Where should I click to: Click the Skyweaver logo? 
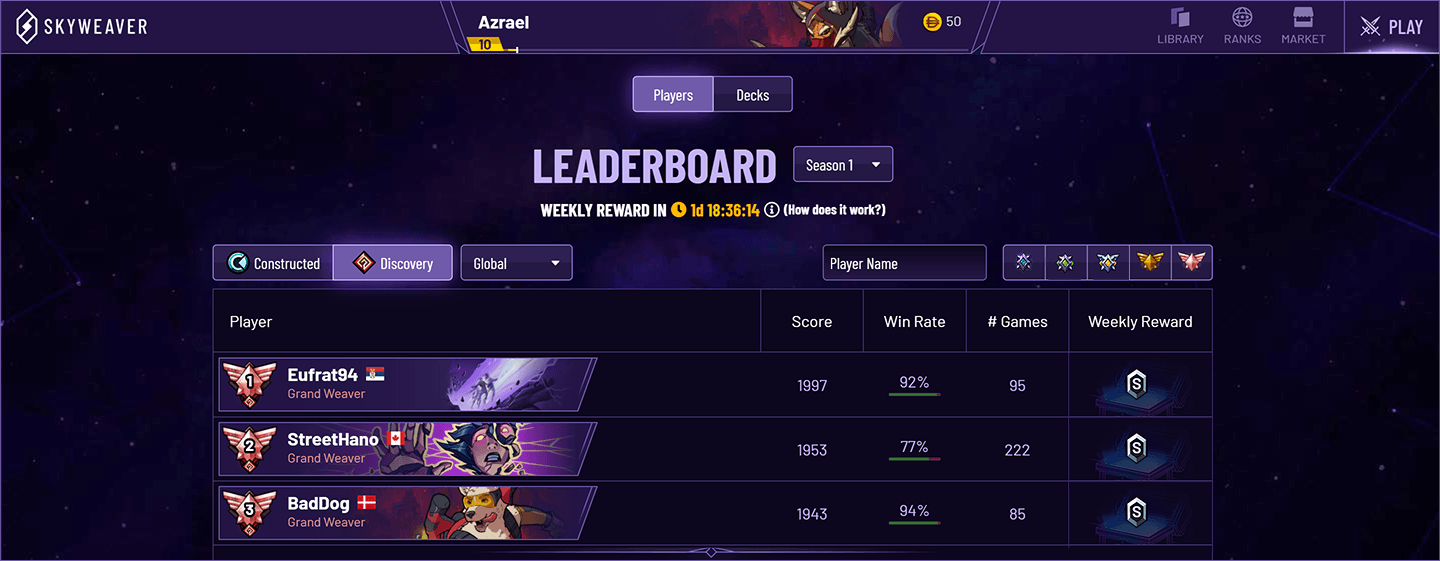[82, 27]
